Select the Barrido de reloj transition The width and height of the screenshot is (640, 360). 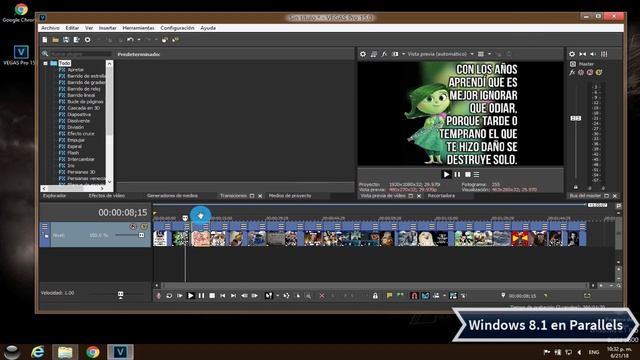click(84, 89)
